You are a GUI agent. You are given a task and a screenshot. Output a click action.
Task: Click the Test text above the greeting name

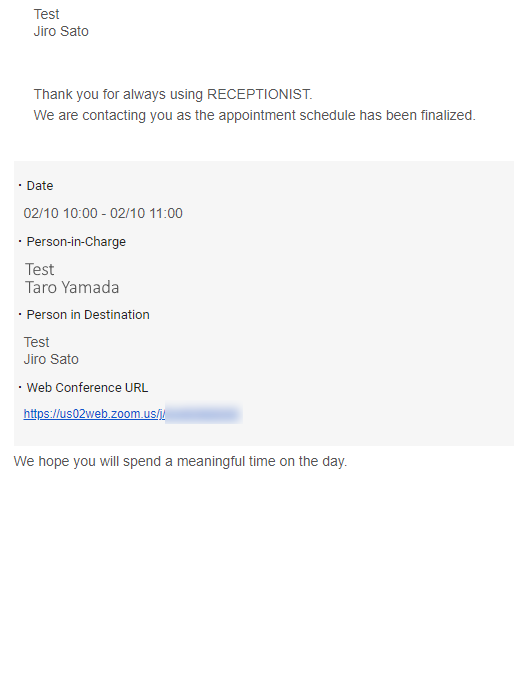tap(46, 14)
